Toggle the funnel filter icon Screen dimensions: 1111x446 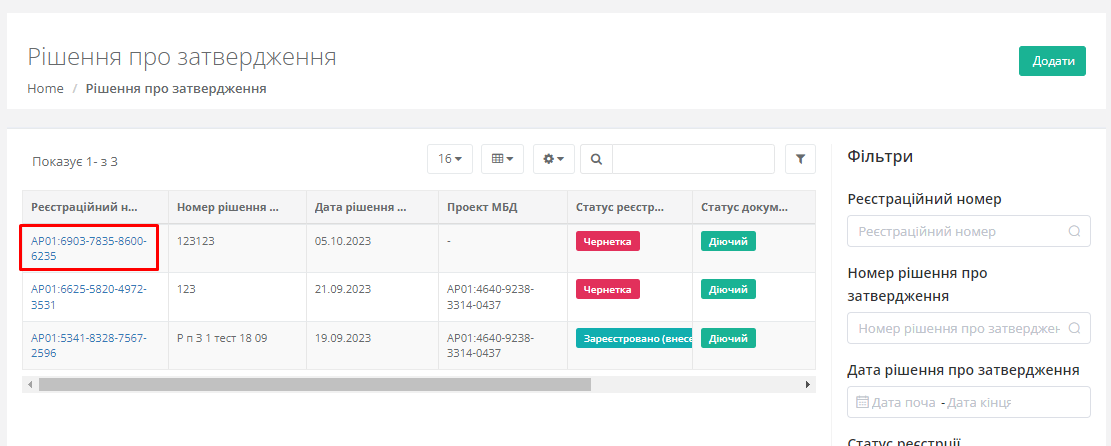(x=800, y=159)
